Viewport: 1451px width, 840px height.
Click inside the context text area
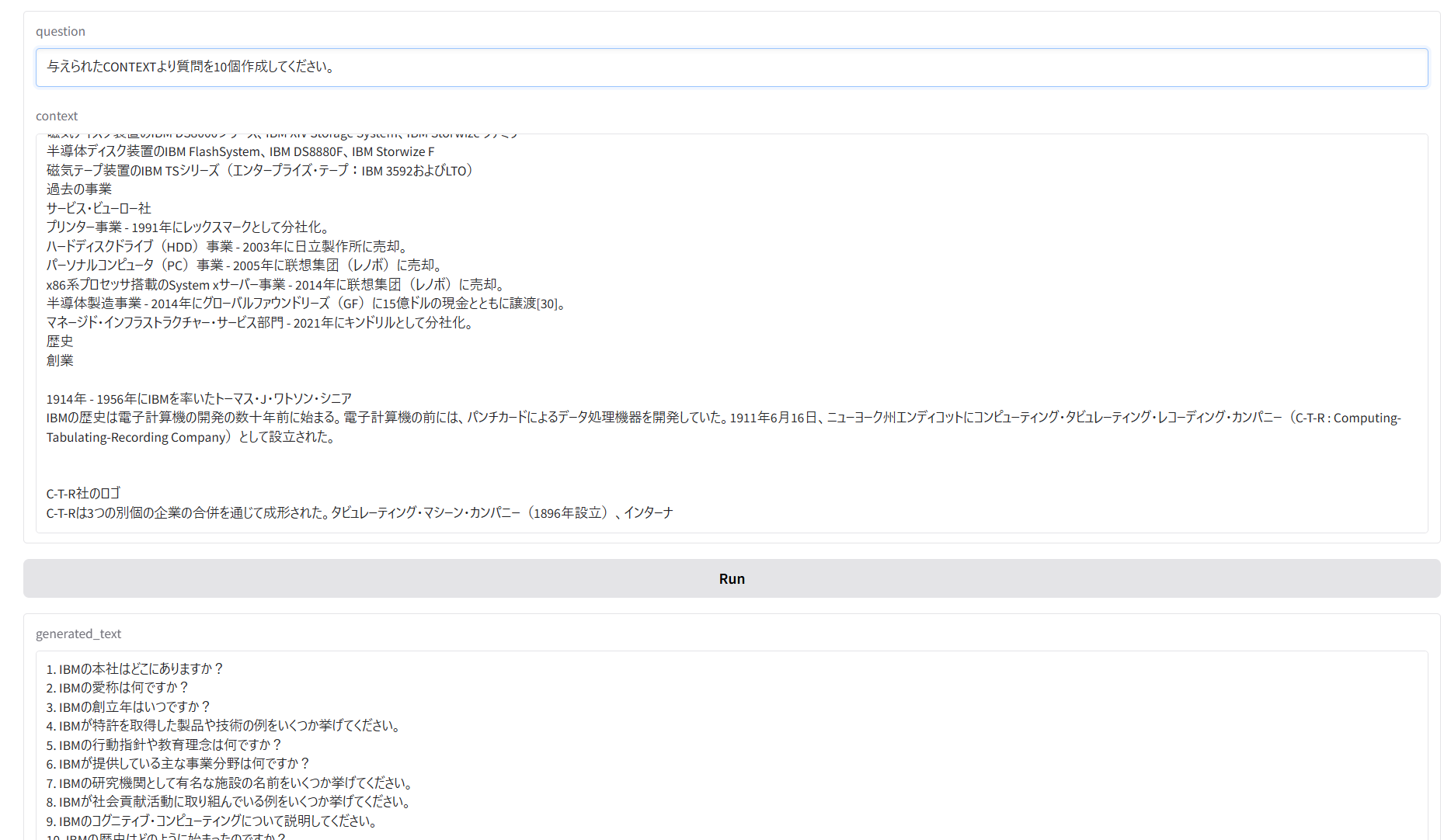[732, 333]
